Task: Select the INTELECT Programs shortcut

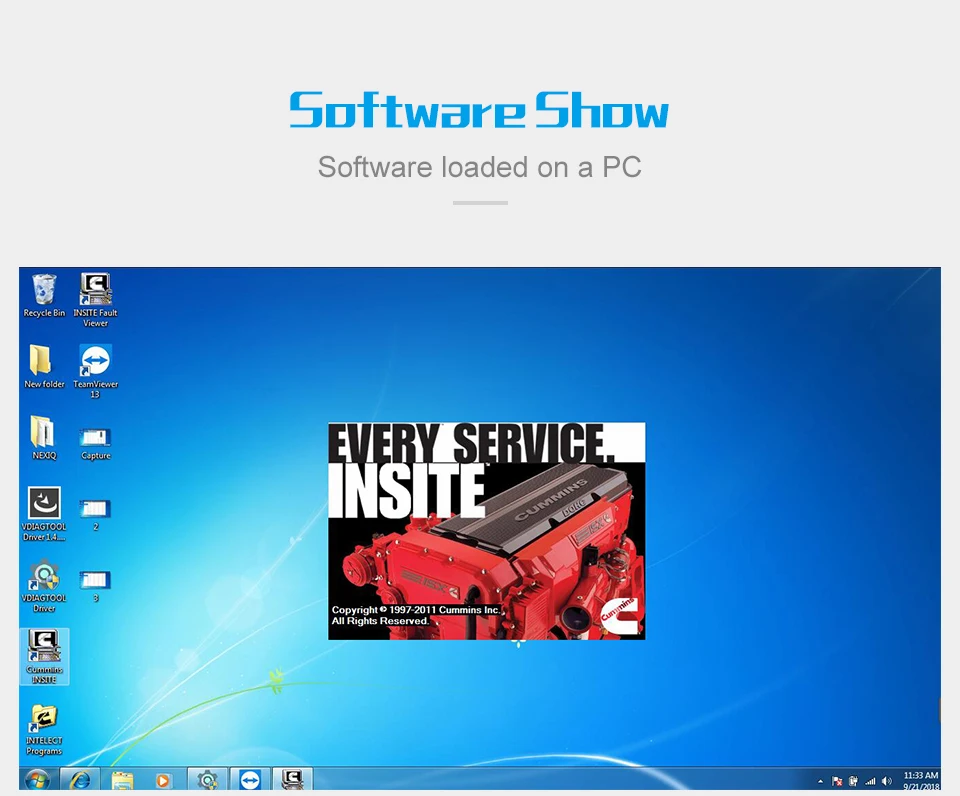Action: (44, 730)
